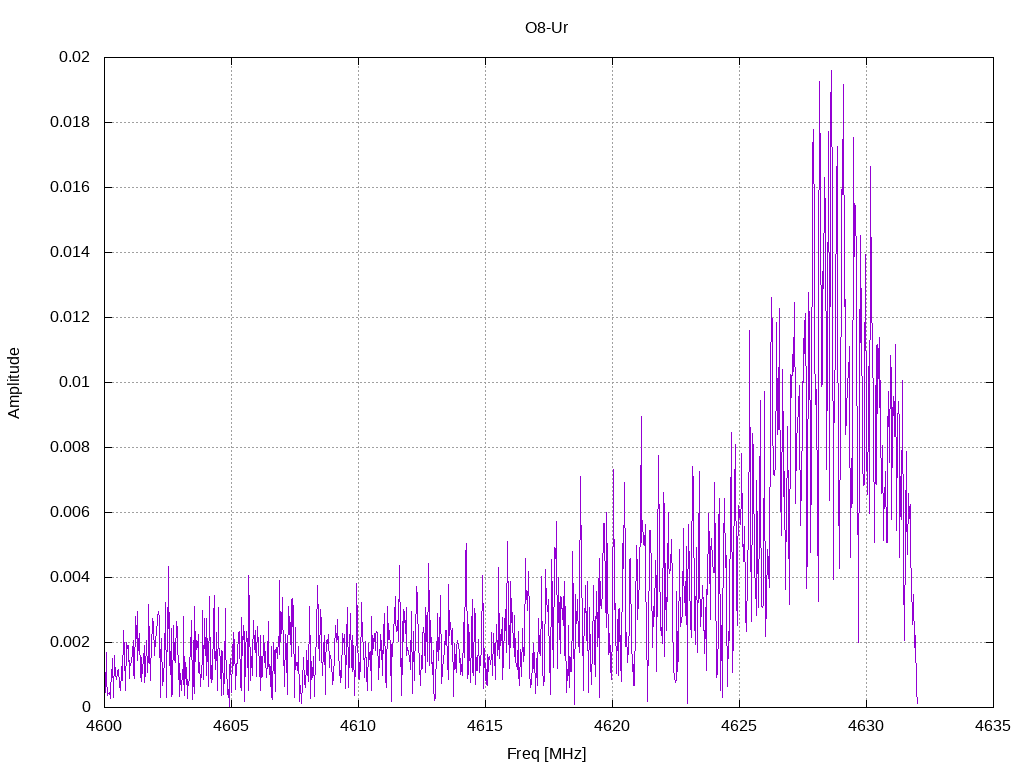Click x-axis tick label 4605
The width and height of the screenshot is (1024, 768).
231,726
